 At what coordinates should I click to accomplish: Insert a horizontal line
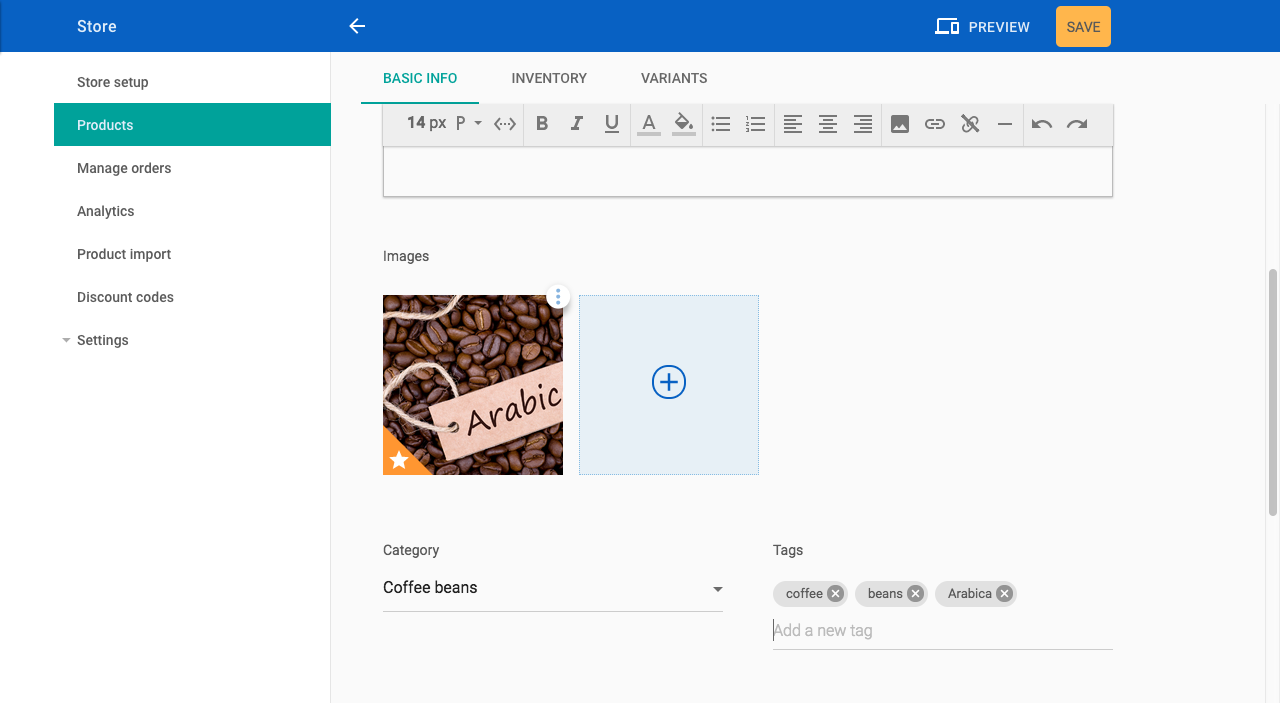pyautogui.click(x=1005, y=124)
